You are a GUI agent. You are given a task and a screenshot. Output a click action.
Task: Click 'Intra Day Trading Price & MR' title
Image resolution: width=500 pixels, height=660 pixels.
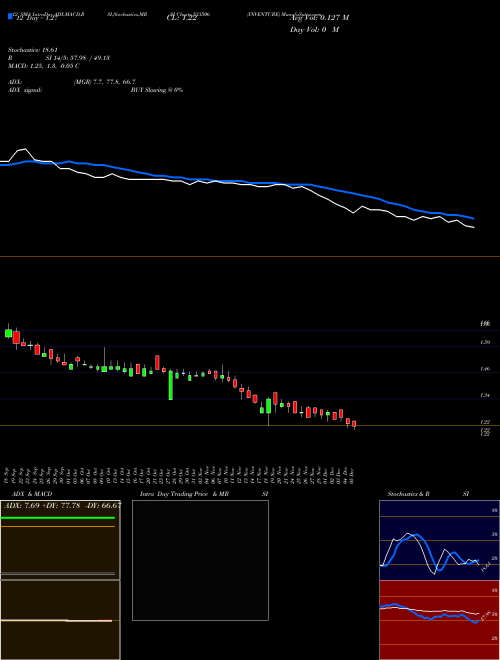click(x=184, y=494)
